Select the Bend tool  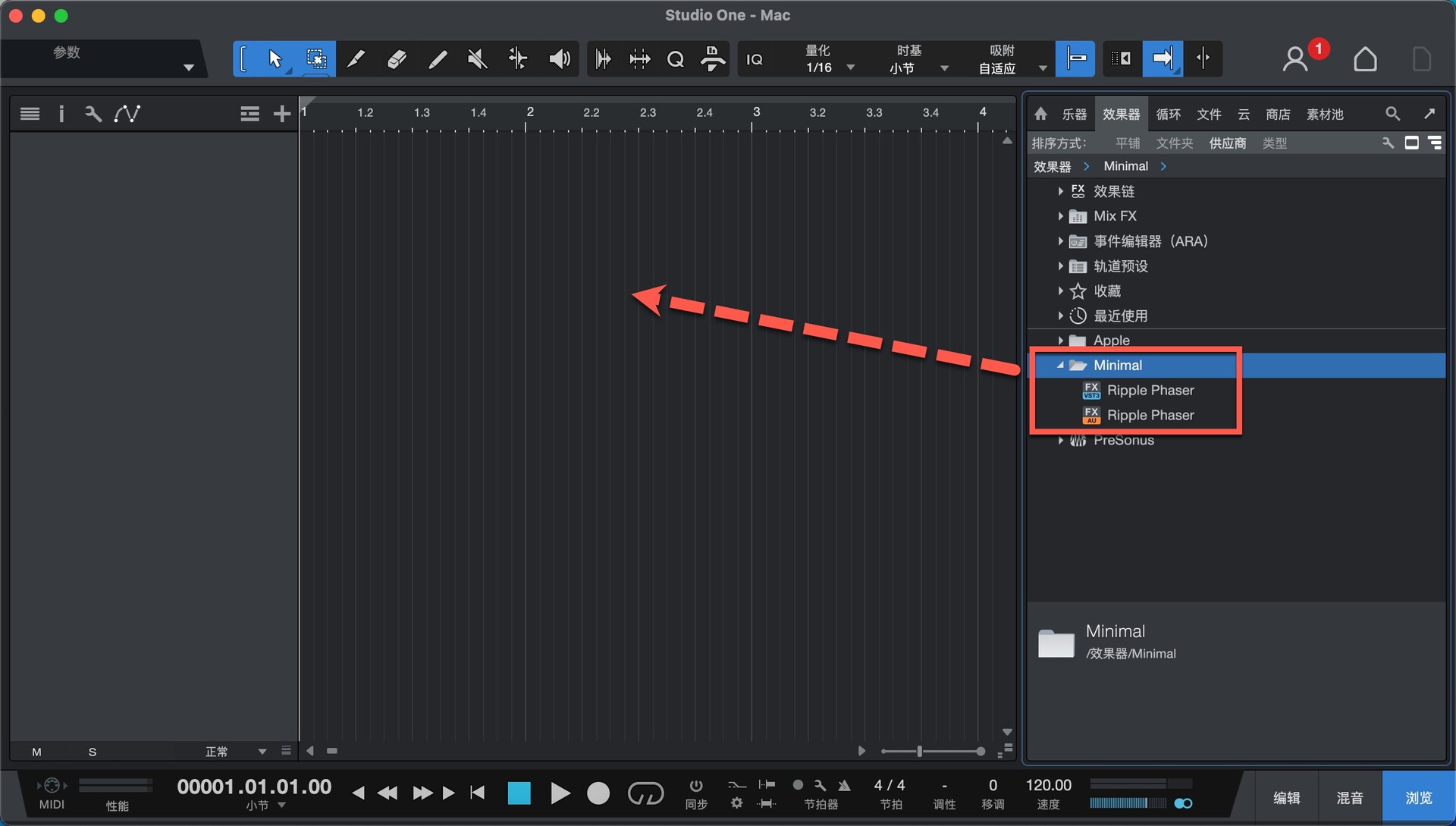click(x=518, y=59)
